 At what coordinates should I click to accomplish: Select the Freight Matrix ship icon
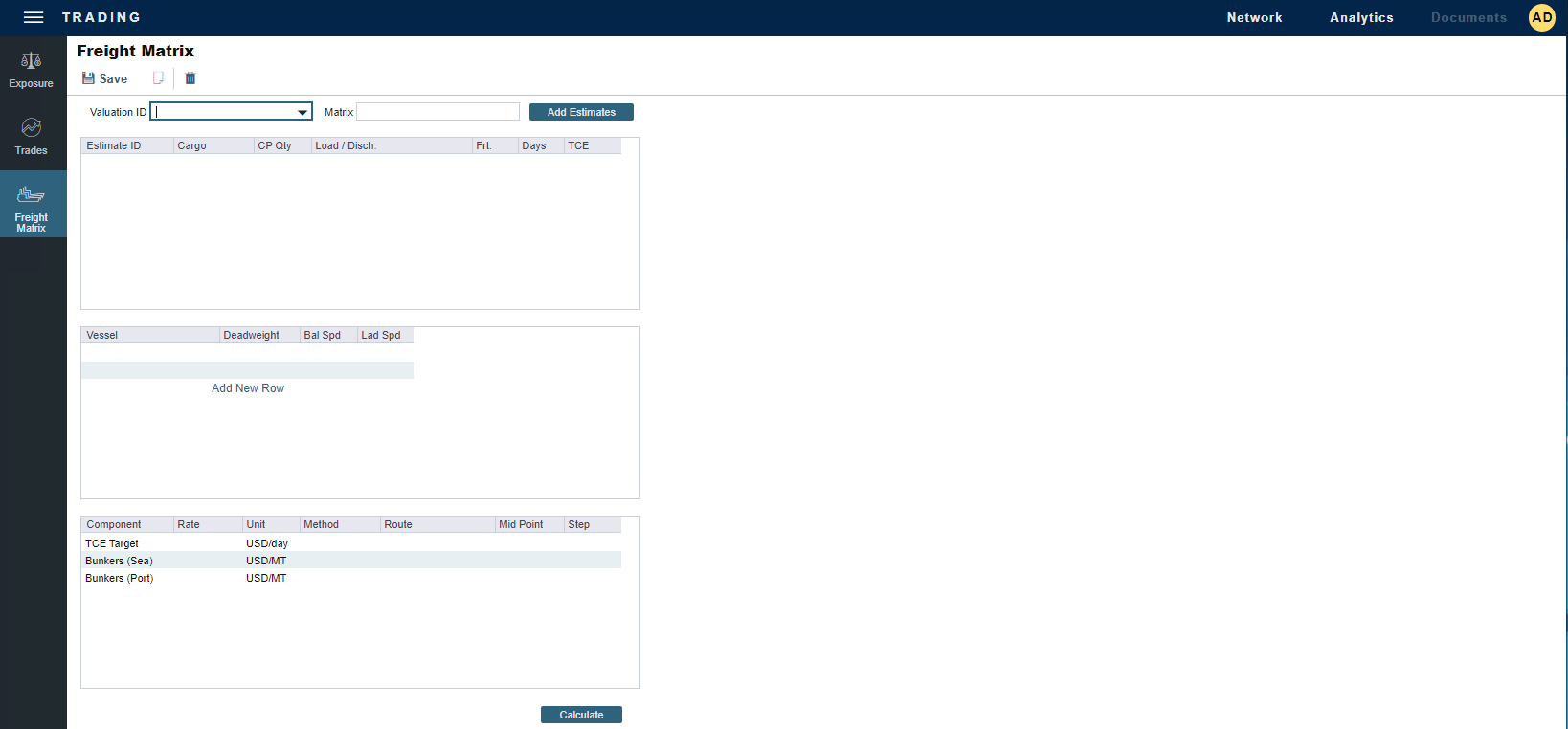[x=32, y=195]
